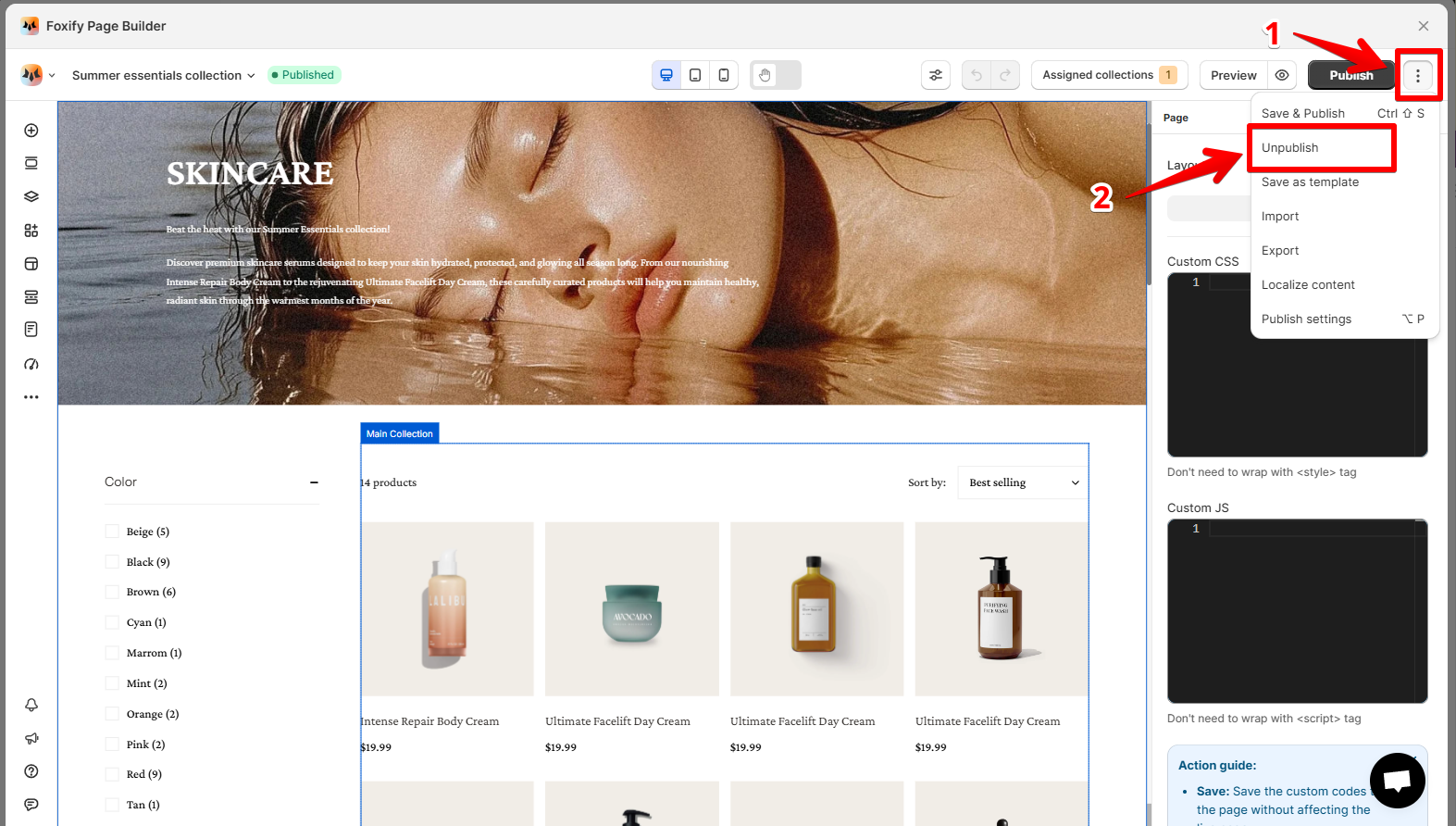Click the Foxify logo menu in toolbar
Viewport: 1456px width, 826px height.
pos(38,75)
